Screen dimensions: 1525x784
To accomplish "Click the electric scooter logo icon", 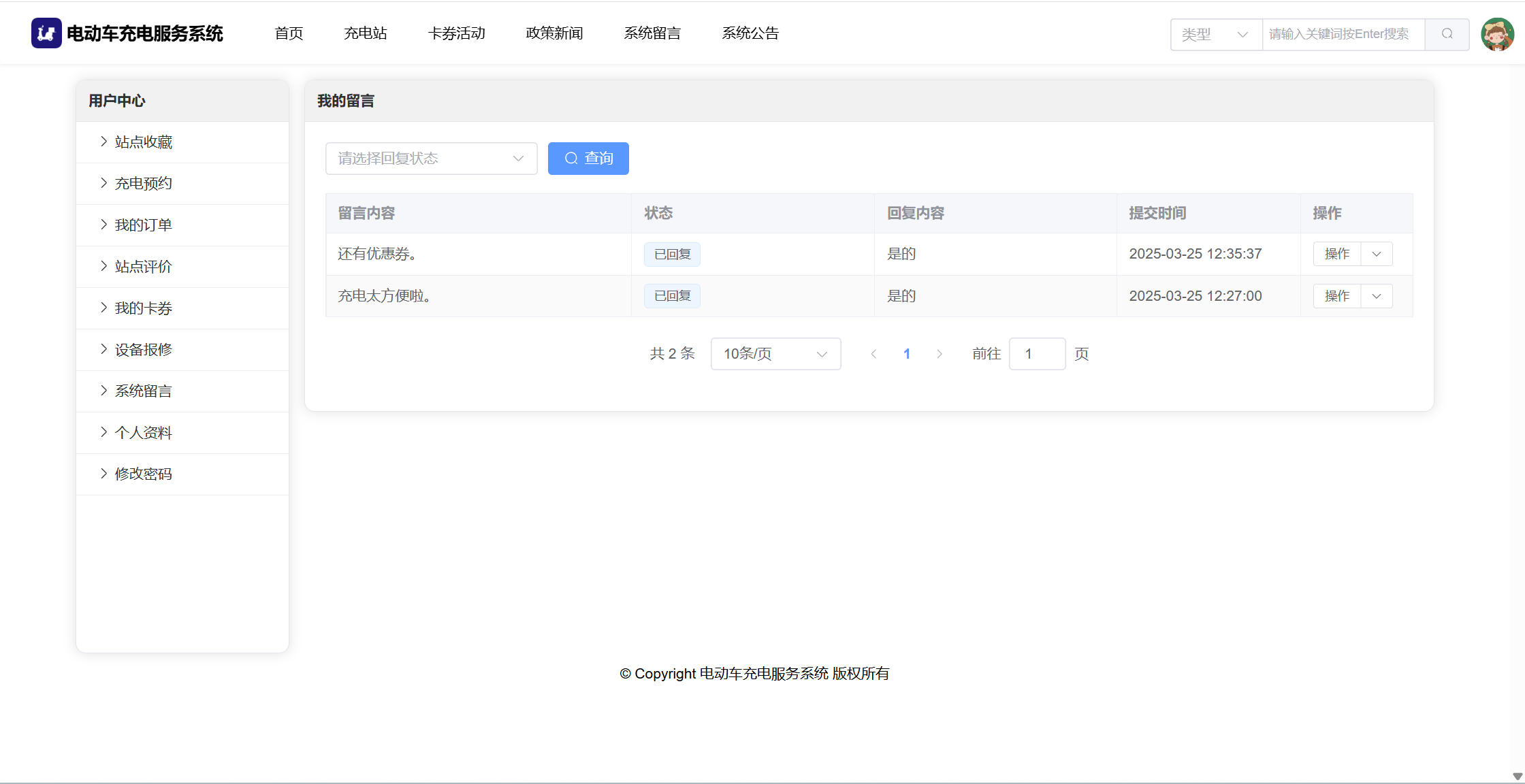I will [x=46, y=33].
